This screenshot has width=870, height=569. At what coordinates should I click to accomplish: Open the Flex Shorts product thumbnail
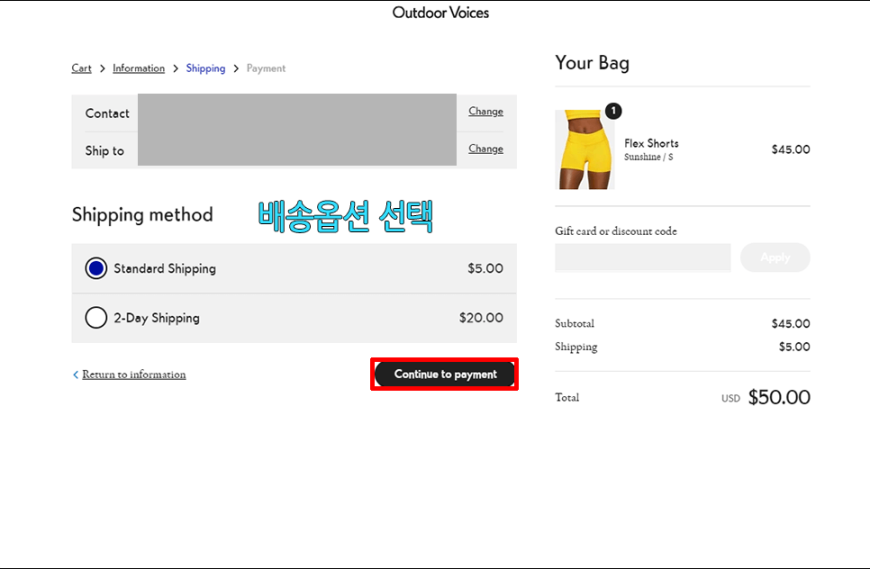[585, 150]
